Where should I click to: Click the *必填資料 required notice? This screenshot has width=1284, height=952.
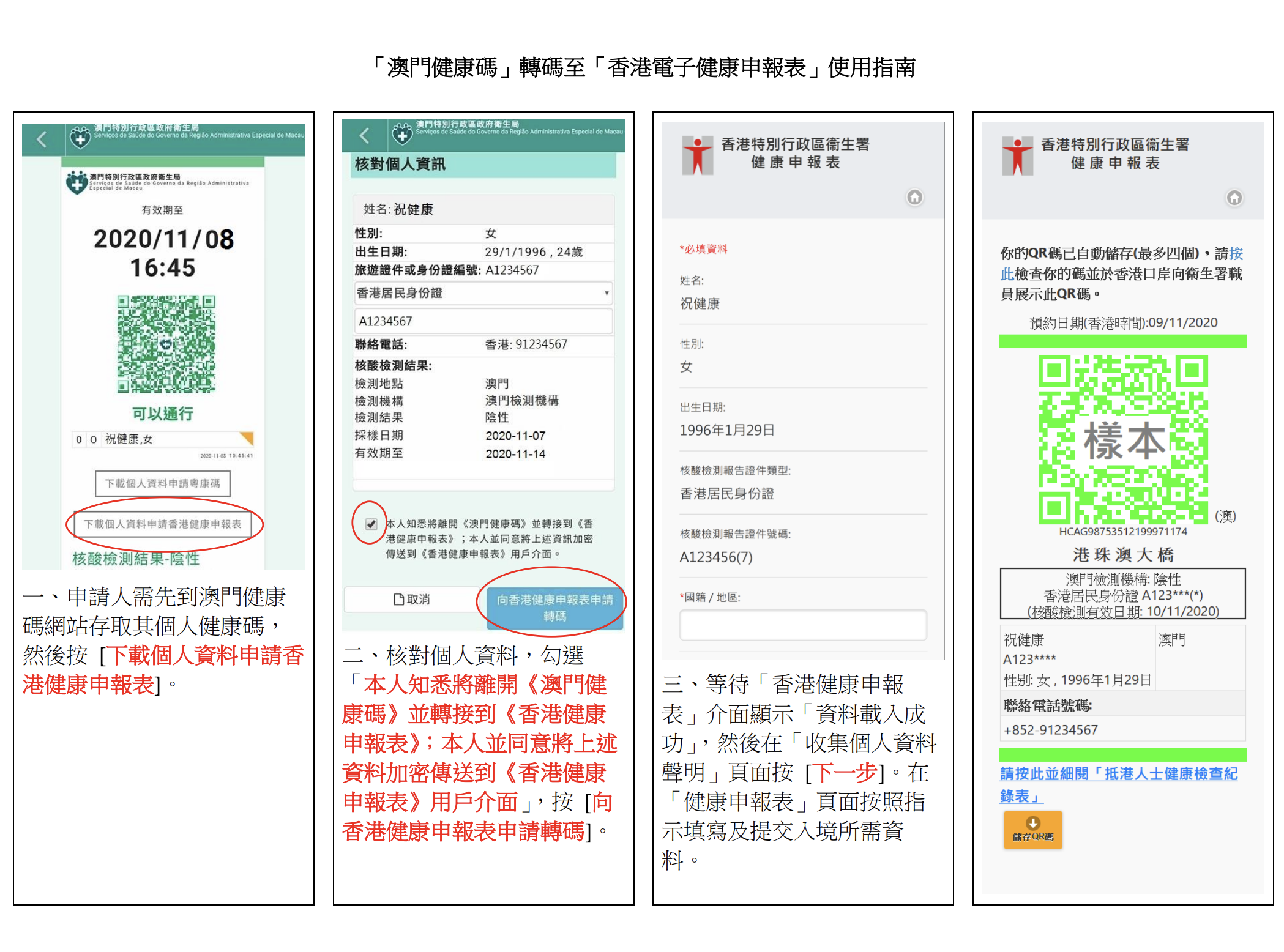(703, 249)
